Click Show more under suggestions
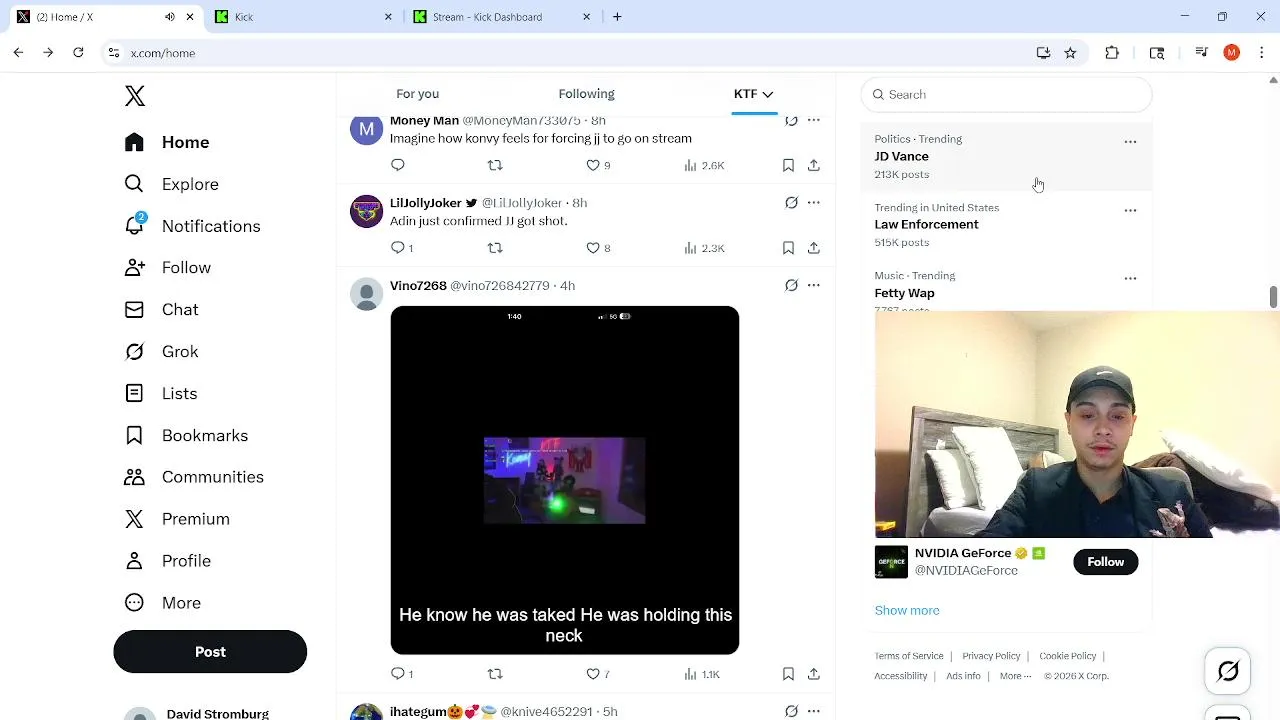This screenshot has width=1280, height=720. (x=907, y=610)
